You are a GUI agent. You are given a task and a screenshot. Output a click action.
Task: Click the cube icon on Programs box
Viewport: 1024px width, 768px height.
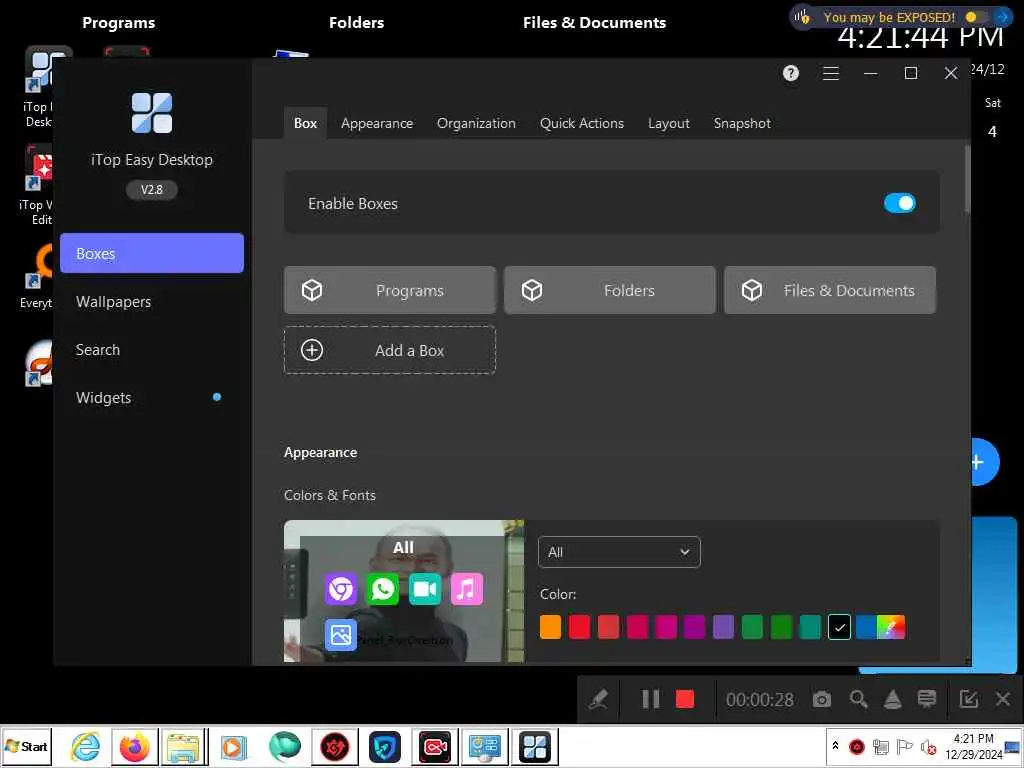coord(312,290)
